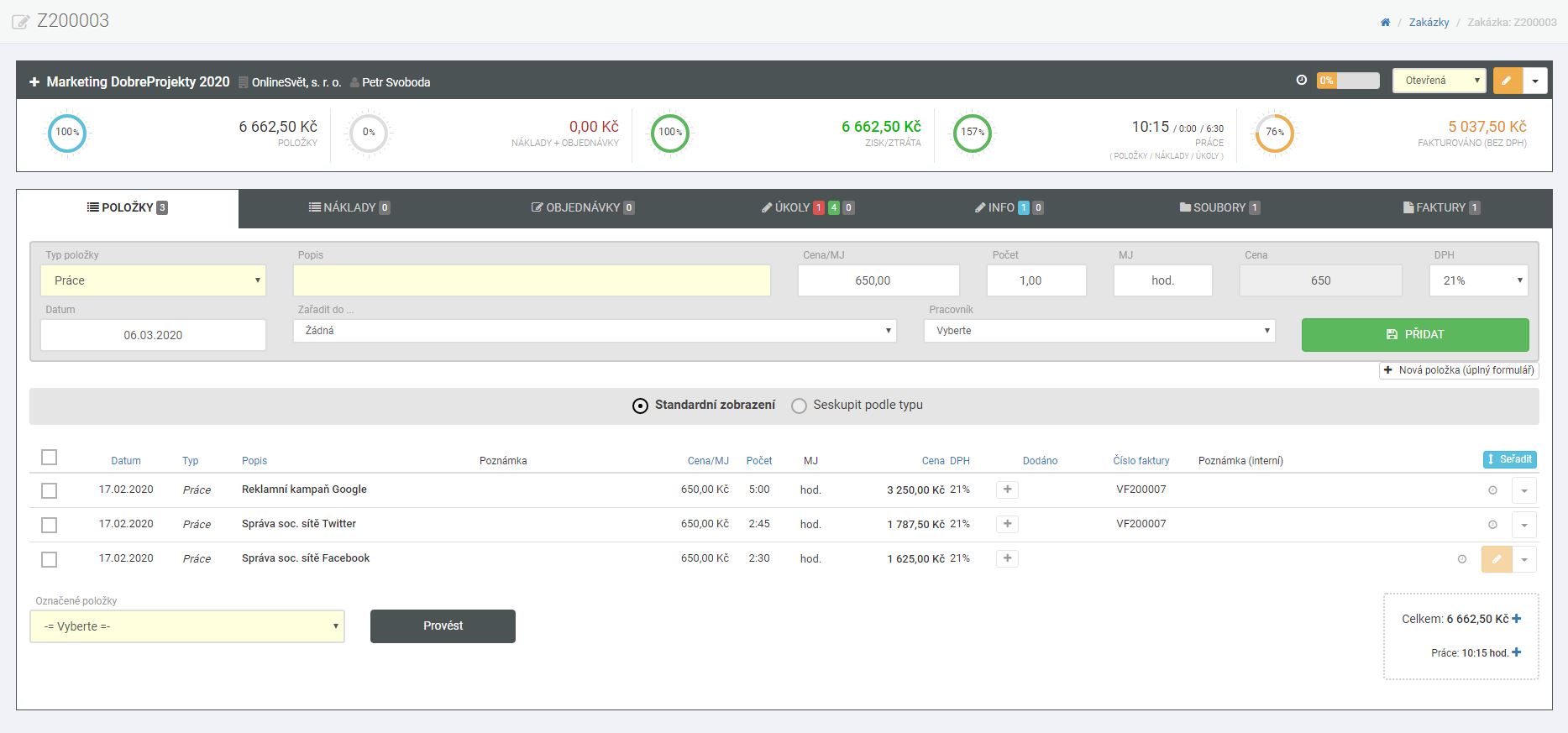Select Seskupit podle typu radio option
The image size is (1568, 733).
799,406
